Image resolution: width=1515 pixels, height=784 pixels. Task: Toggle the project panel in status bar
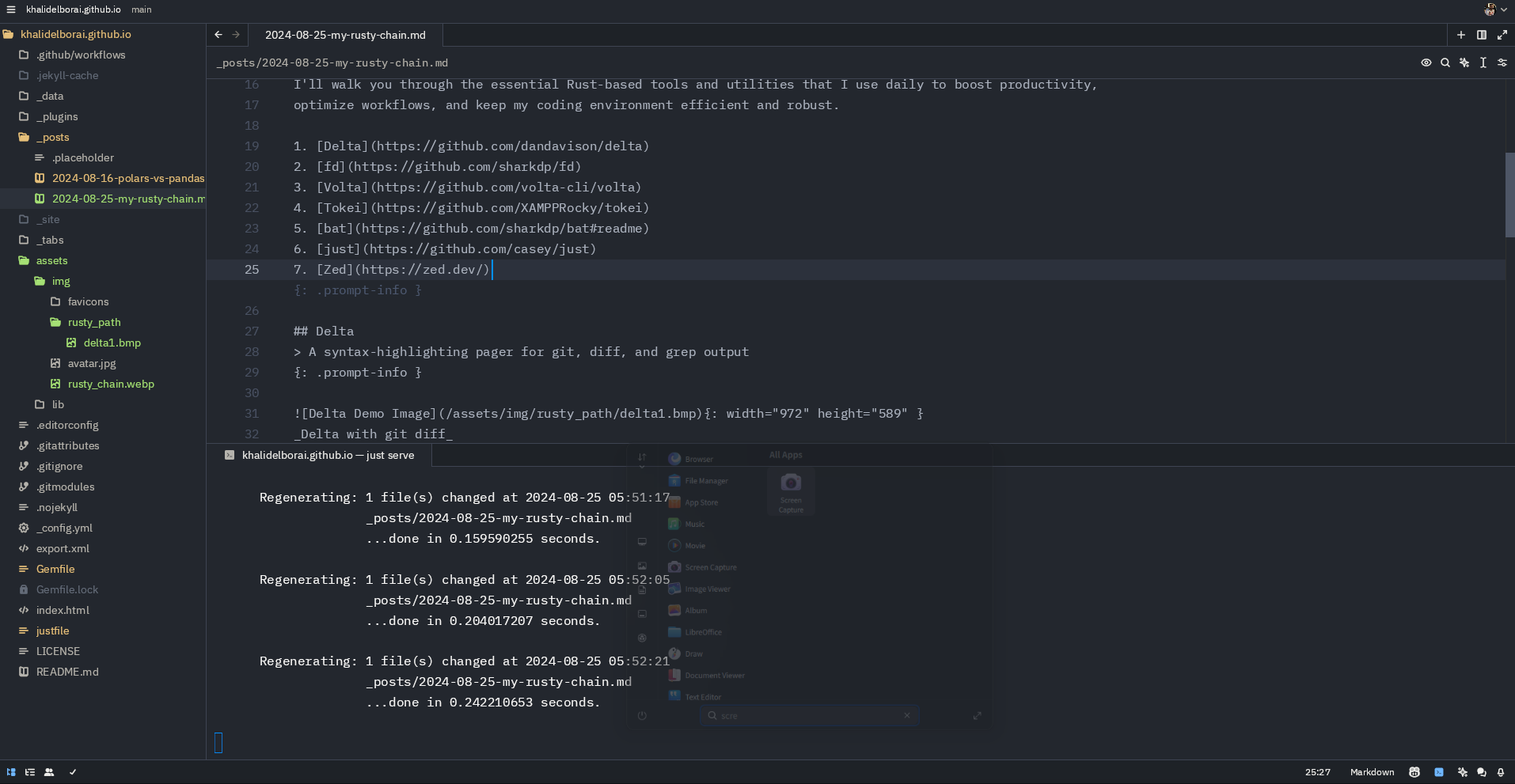(x=11, y=772)
